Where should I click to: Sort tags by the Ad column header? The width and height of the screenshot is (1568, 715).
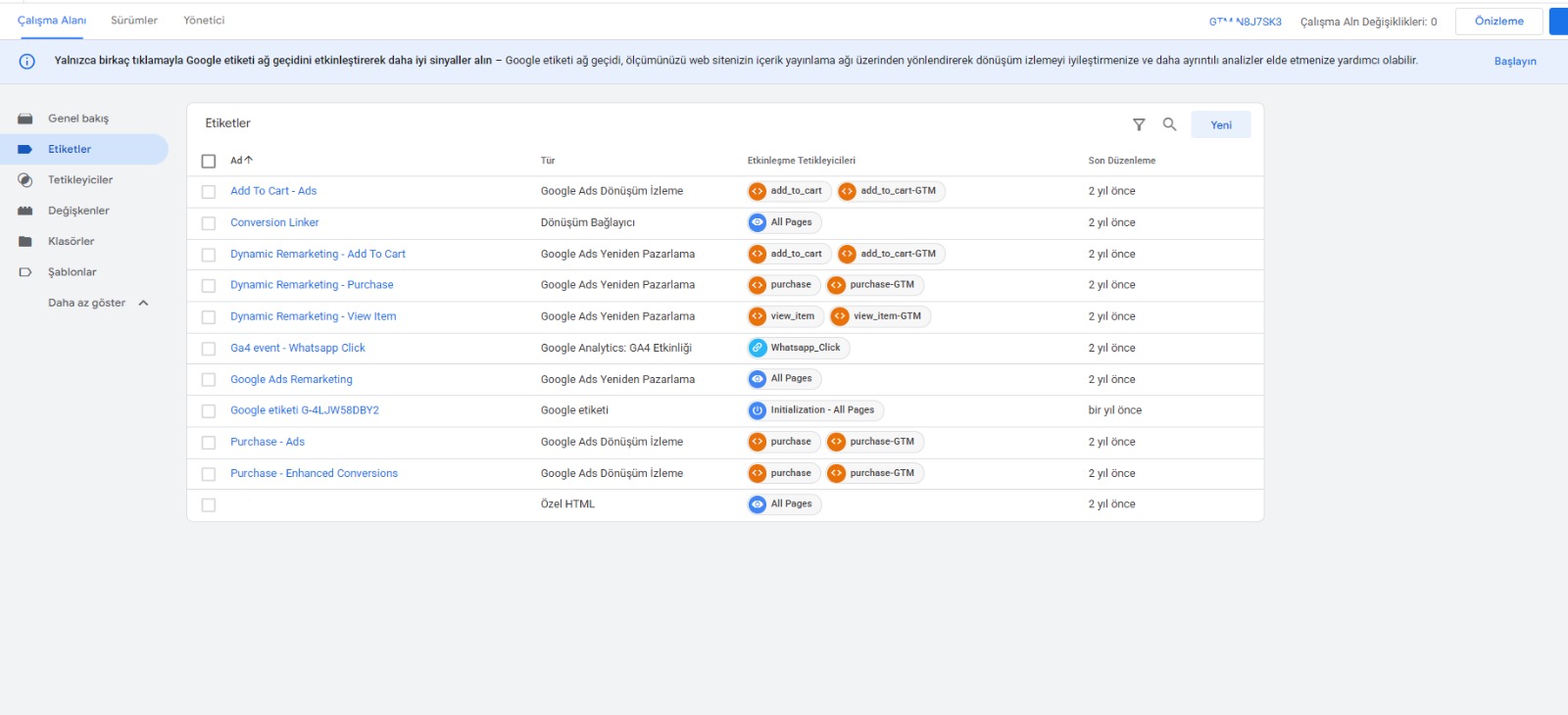[x=241, y=161]
